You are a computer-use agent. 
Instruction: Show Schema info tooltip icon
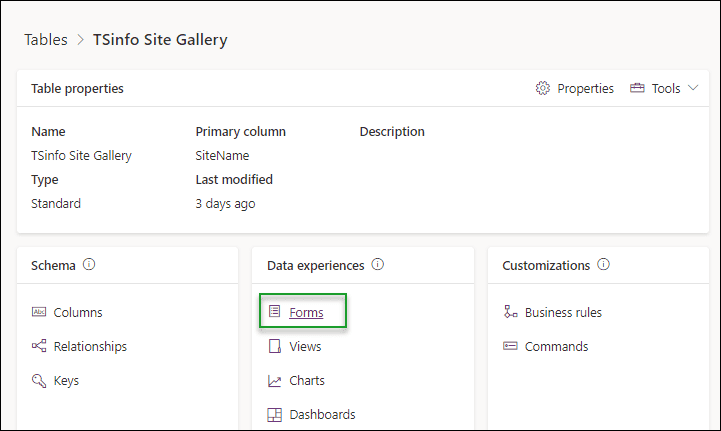pos(89,264)
